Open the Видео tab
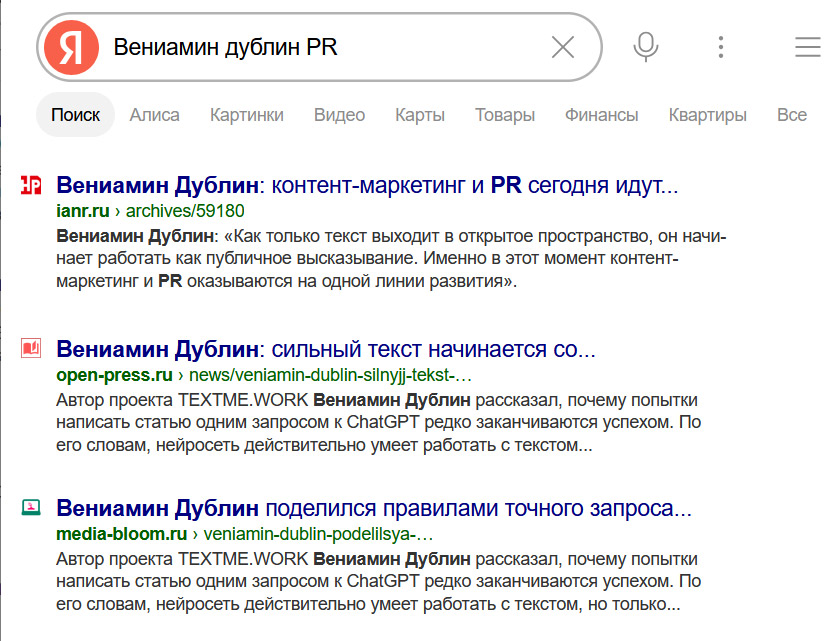Image resolution: width=839 pixels, height=641 pixels. [x=339, y=115]
